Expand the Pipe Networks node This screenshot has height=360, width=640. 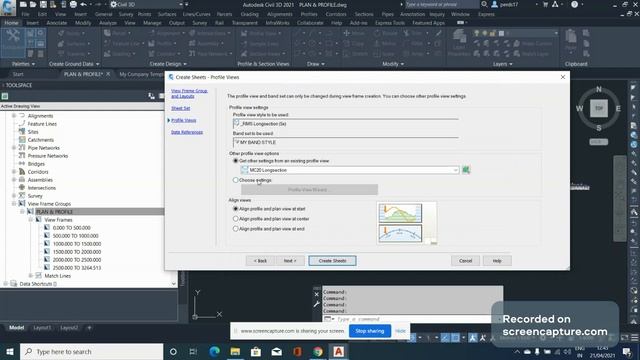(x=14, y=148)
